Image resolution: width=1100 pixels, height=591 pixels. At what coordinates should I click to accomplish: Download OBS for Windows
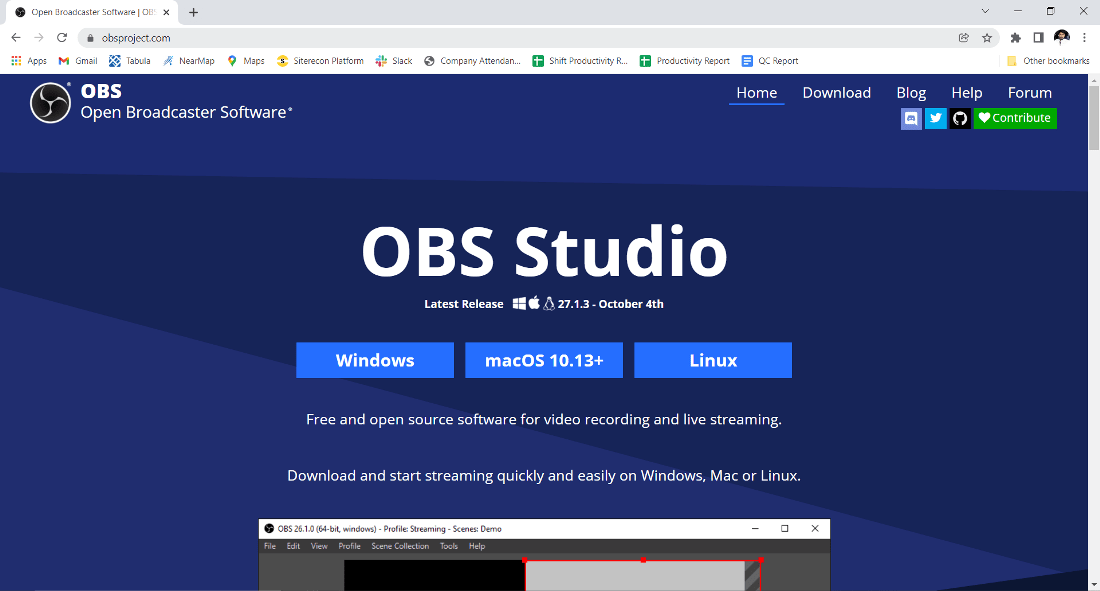pyautogui.click(x=374, y=360)
